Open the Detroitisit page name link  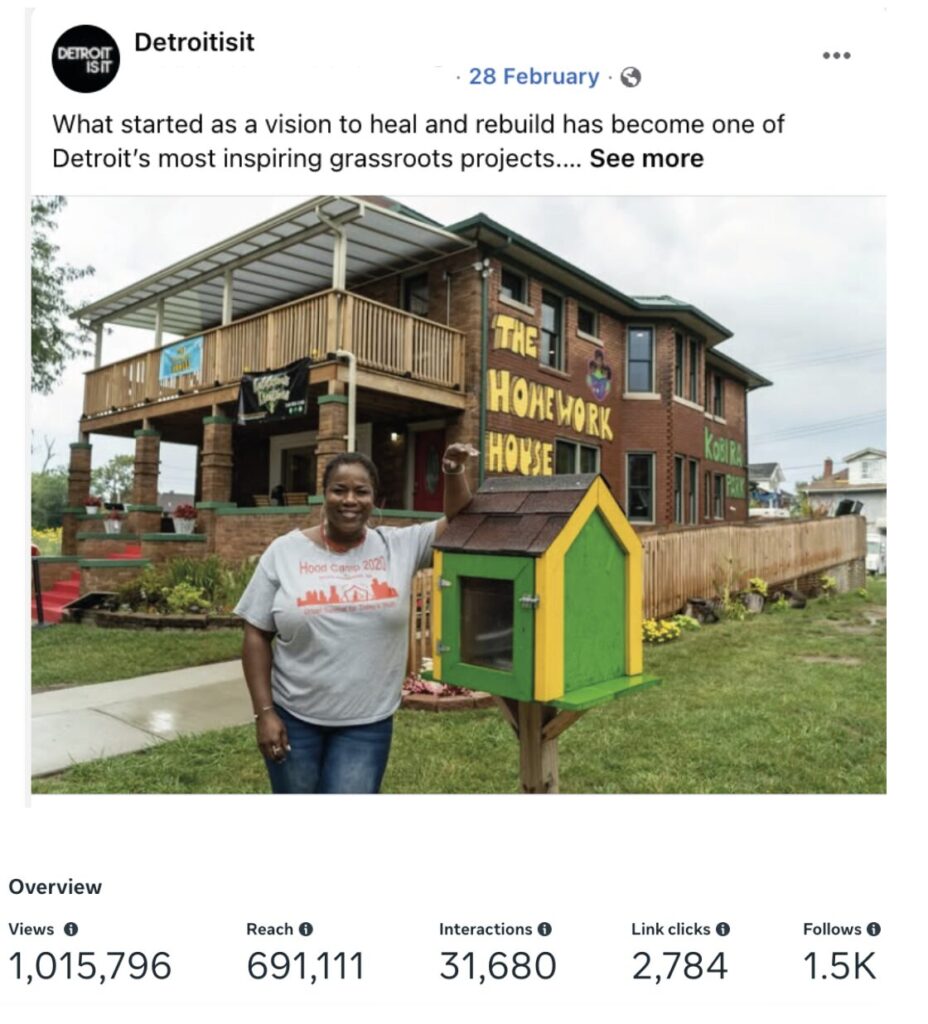[x=194, y=42]
